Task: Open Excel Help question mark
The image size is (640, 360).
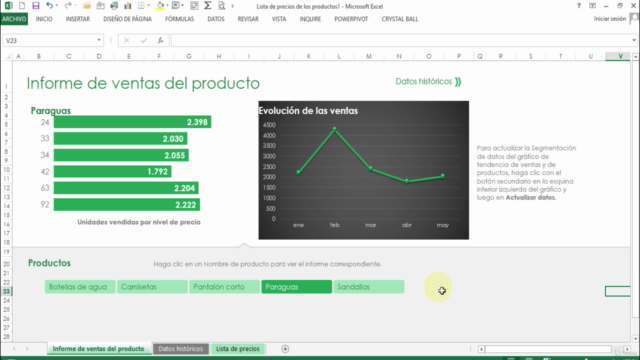Action: (x=579, y=6)
